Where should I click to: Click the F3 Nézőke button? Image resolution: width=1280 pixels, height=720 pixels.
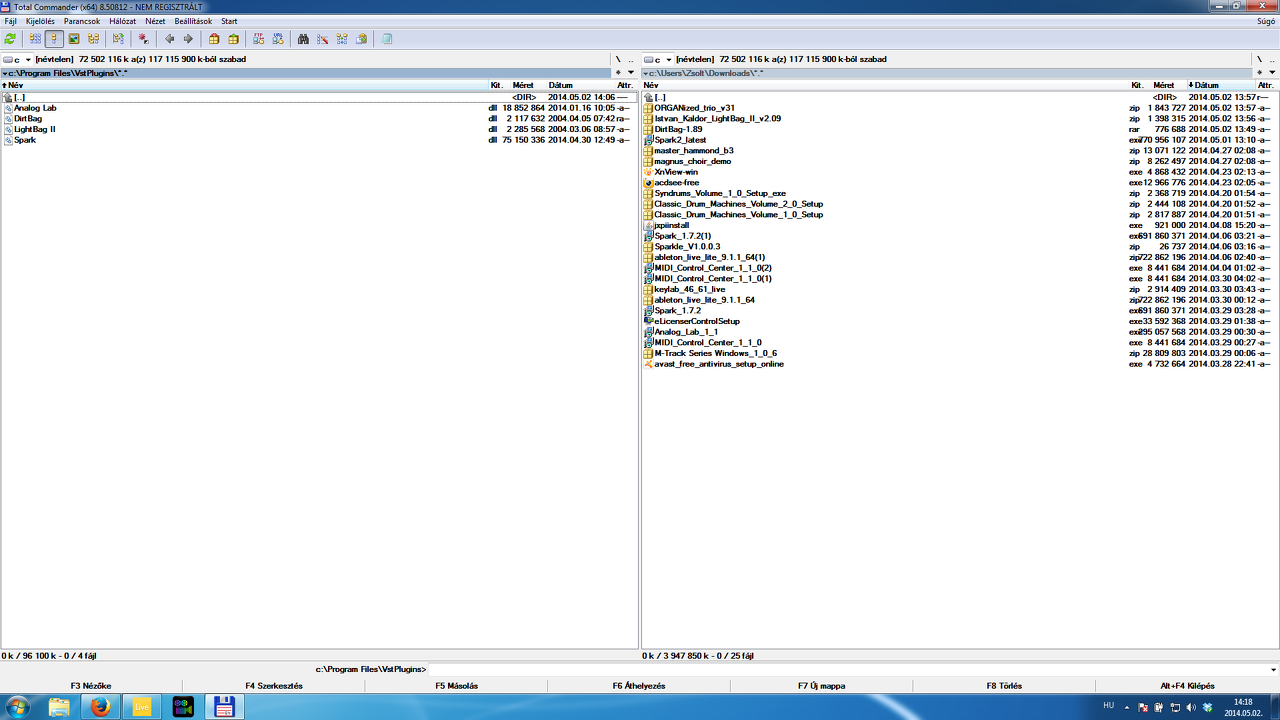pyautogui.click(x=91, y=686)
